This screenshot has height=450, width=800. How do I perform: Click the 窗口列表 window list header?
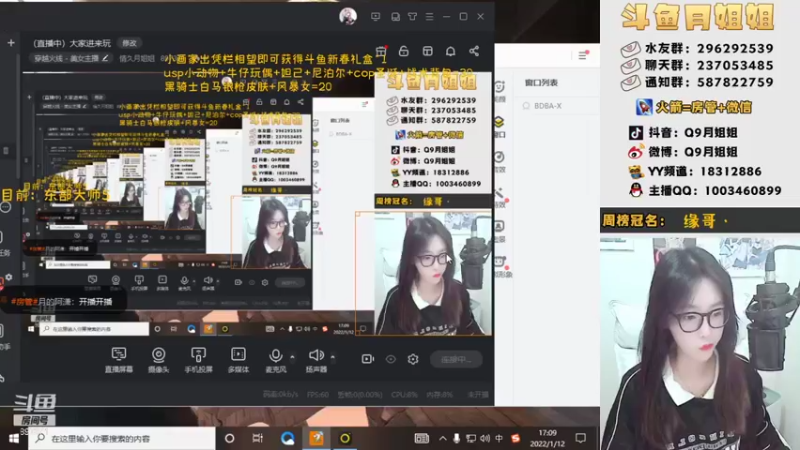[541, 83]
